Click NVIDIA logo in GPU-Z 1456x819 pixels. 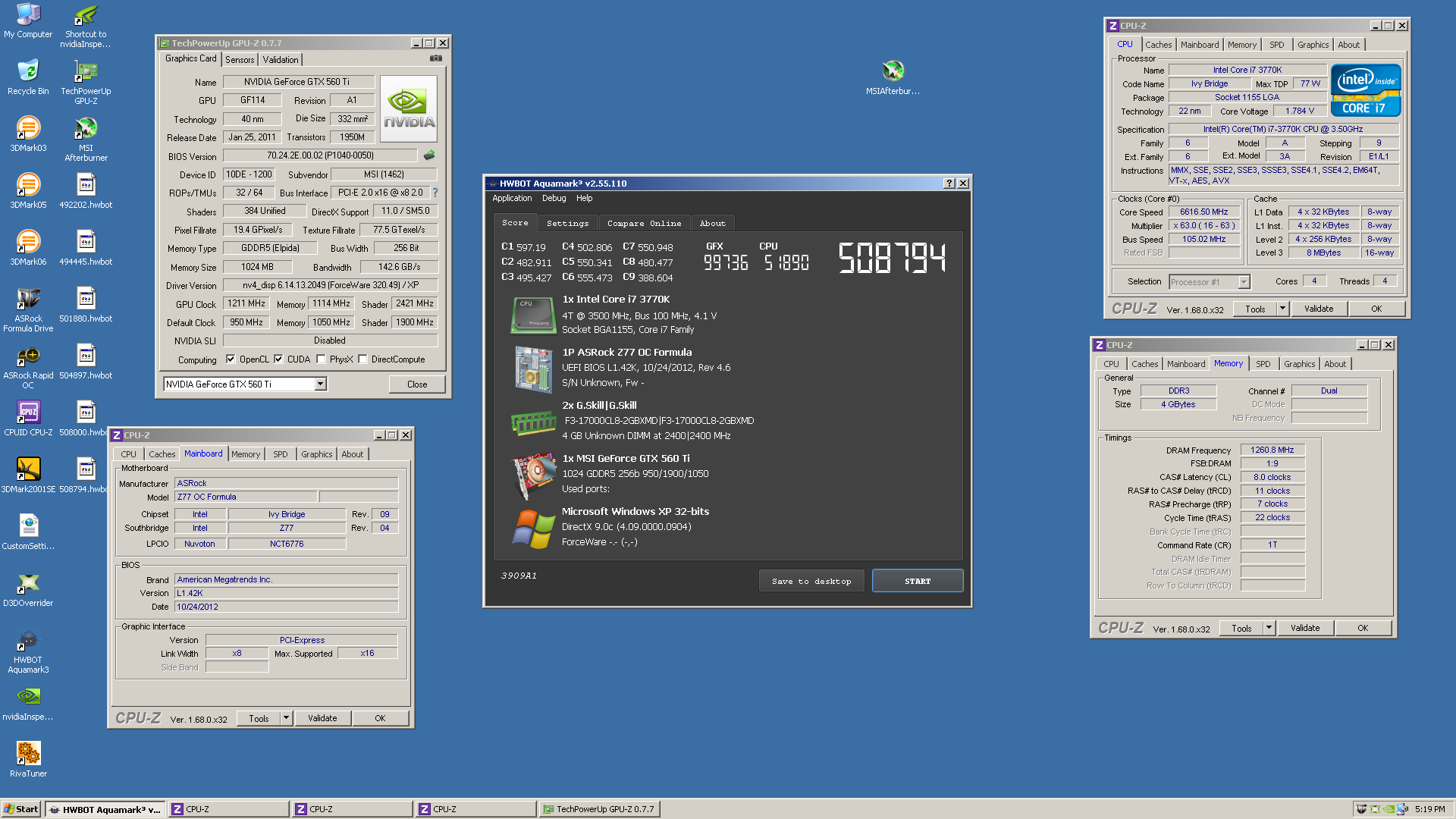pos(409,108)
